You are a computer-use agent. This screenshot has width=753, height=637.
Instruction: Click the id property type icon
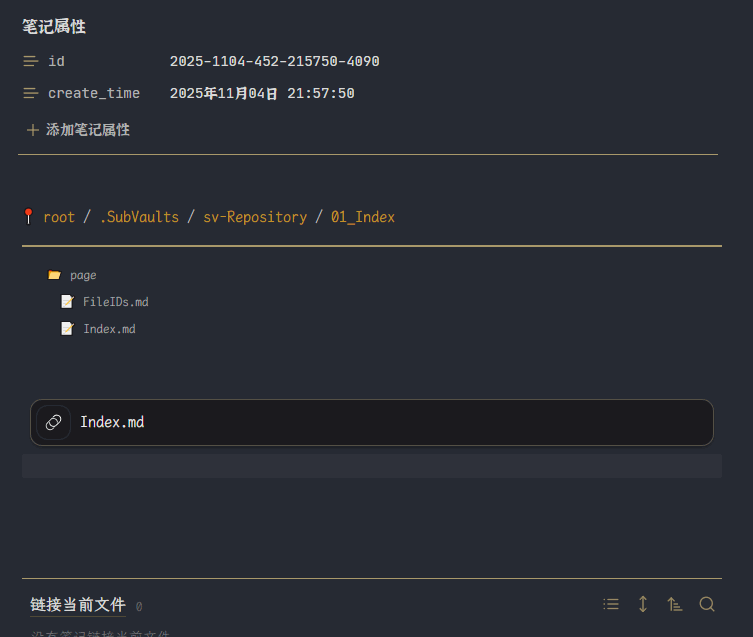(31, 62)
